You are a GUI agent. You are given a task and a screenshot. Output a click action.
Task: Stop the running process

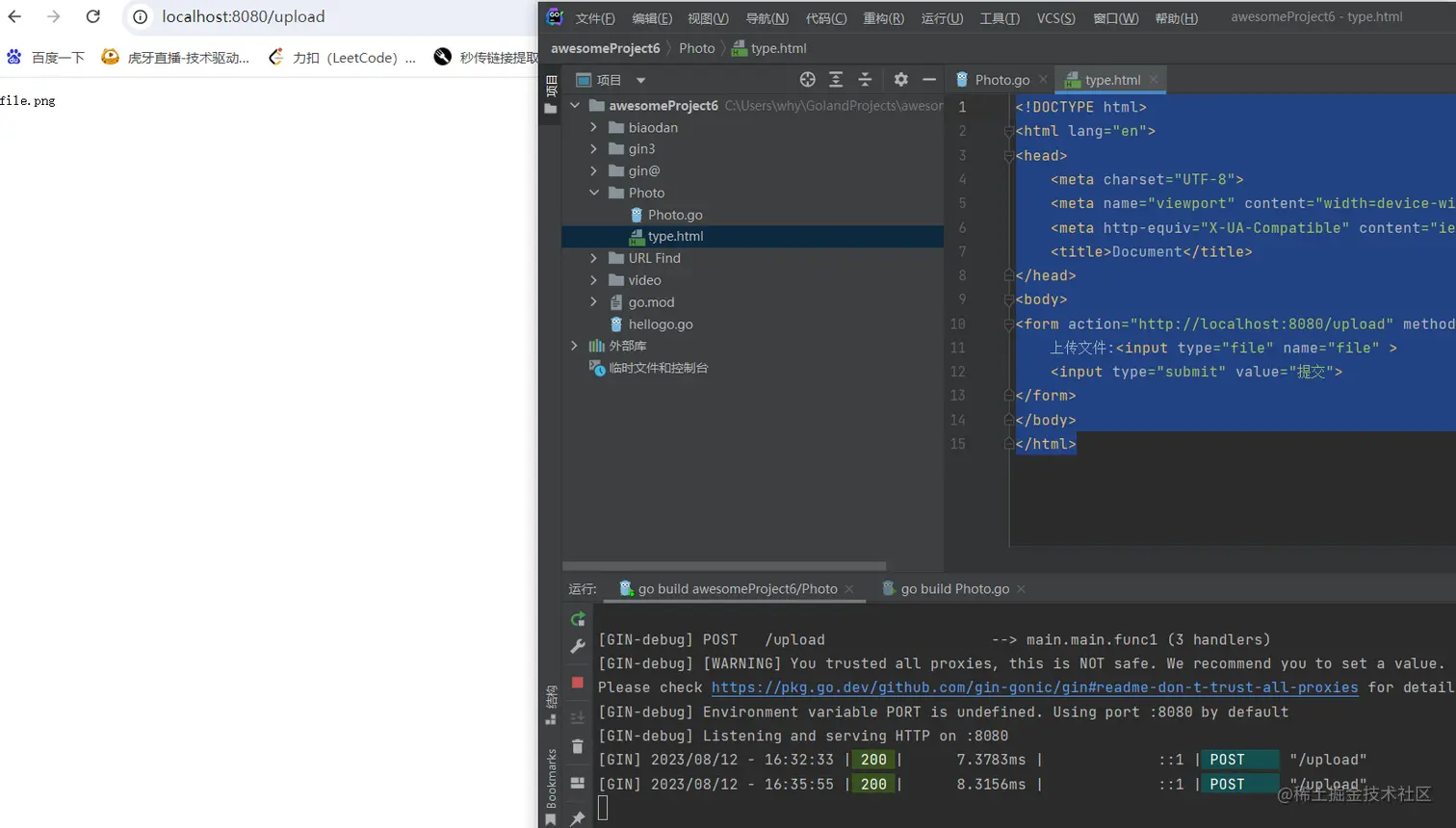point(578,682)
